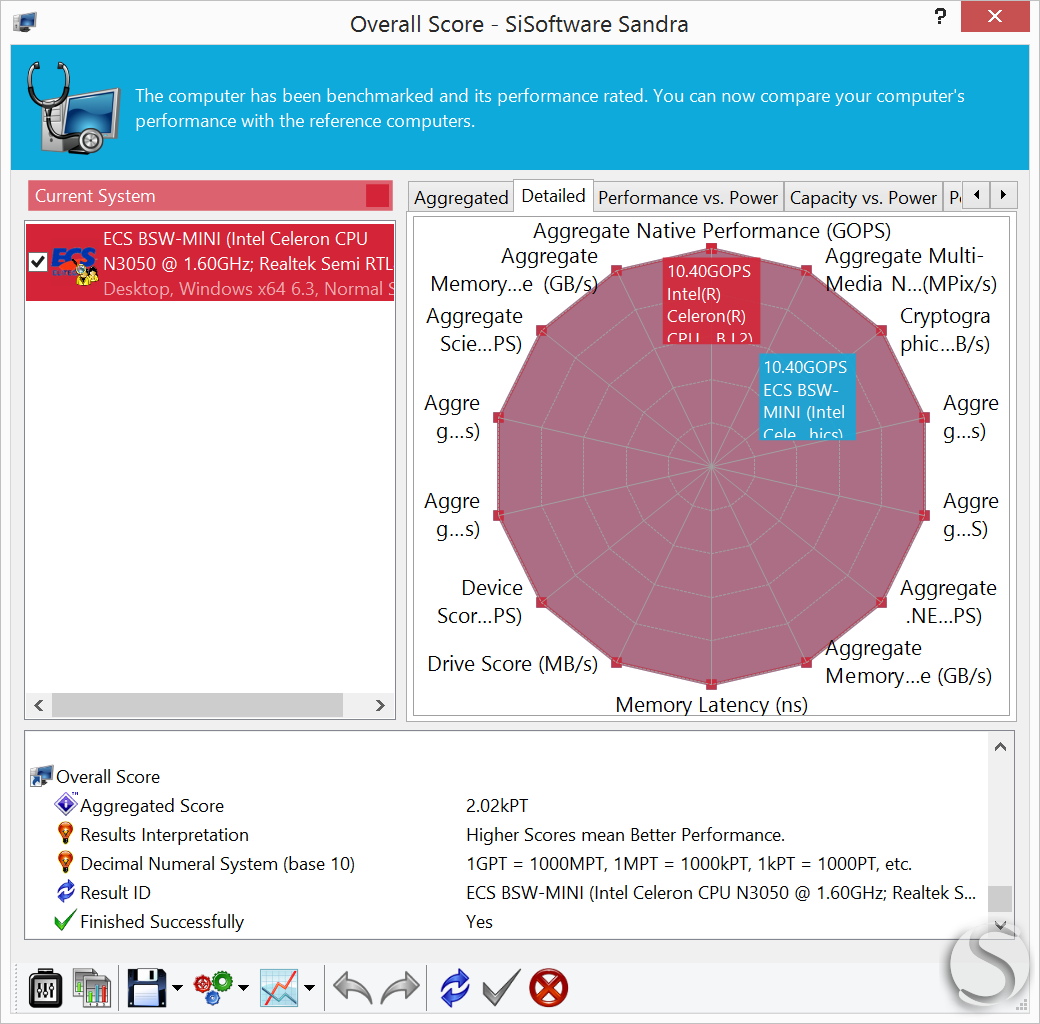Click the ECS logo in the system list

click(x=74, y=264)
